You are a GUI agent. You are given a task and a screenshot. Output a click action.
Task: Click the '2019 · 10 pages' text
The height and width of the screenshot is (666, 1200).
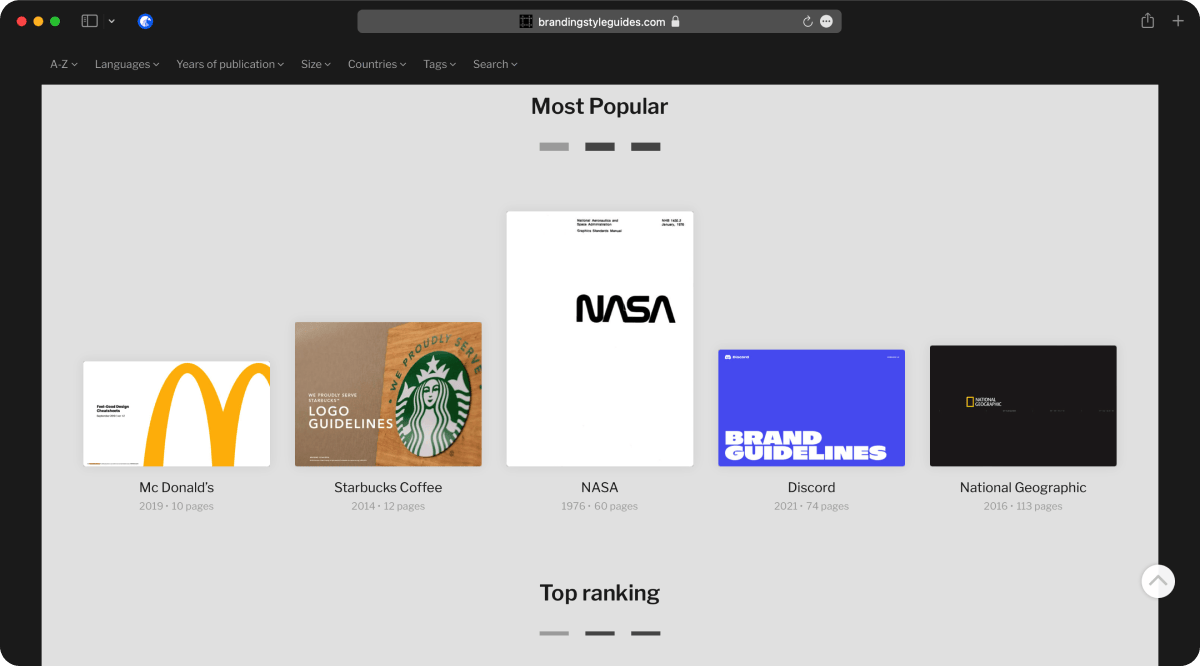tap(177, 506)
